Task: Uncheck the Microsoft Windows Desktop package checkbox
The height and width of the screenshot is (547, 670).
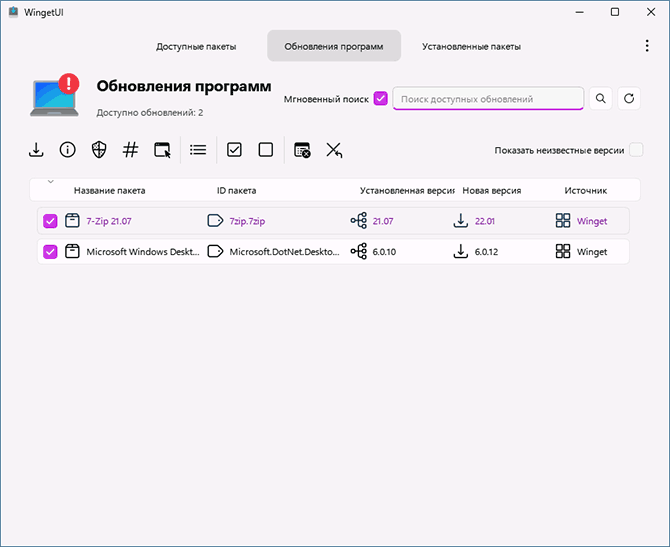Action: (50, 252)
